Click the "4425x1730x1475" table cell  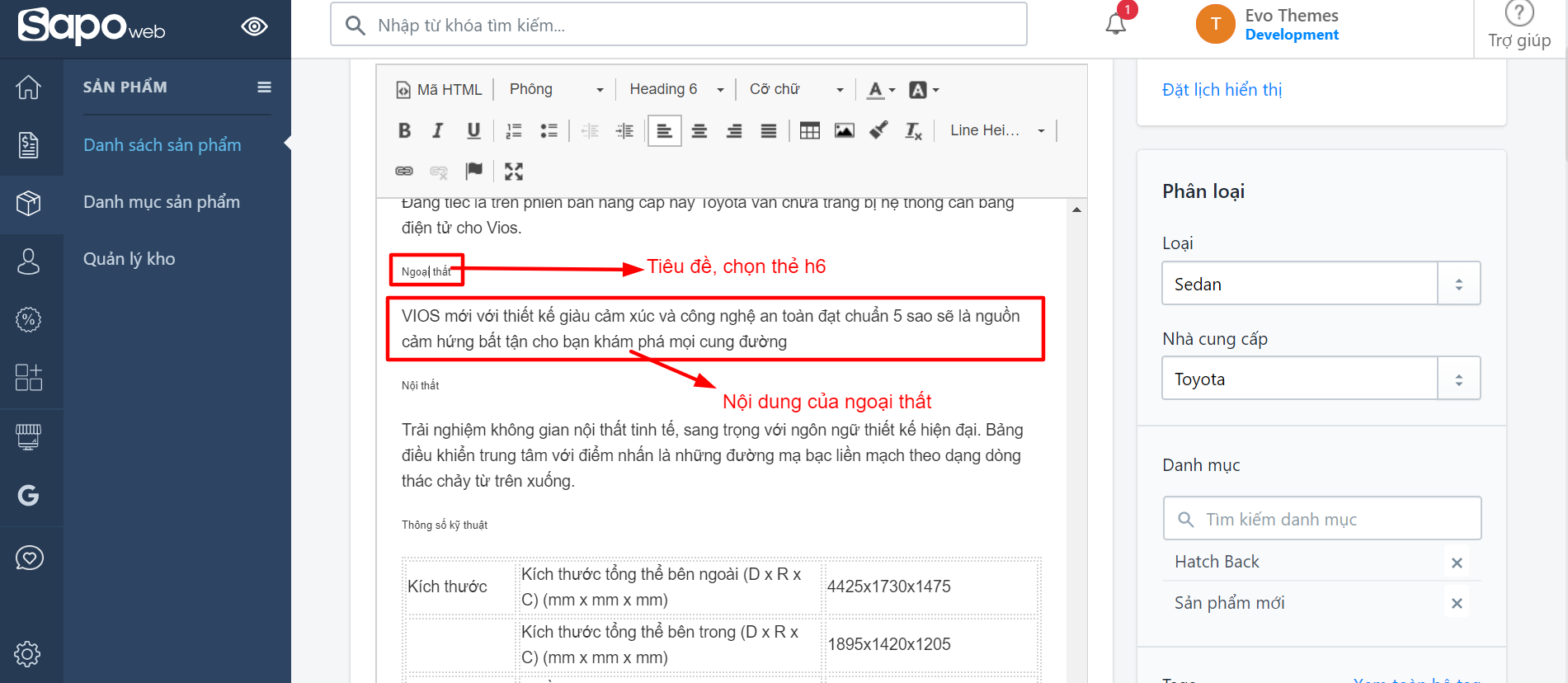click(x=930, y=586)
